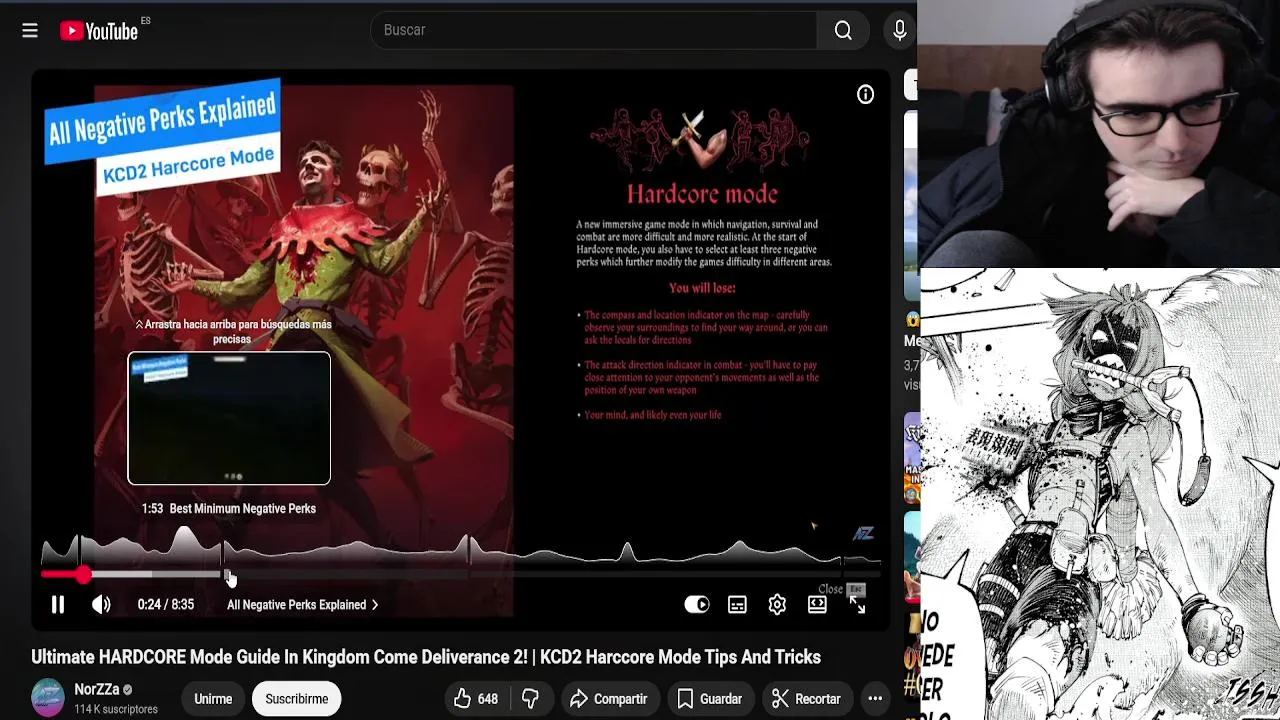Join the channel with Unirme
The height and width of the screenshot is (720, 1280).
pyautogui.click(x=213, y=699)
